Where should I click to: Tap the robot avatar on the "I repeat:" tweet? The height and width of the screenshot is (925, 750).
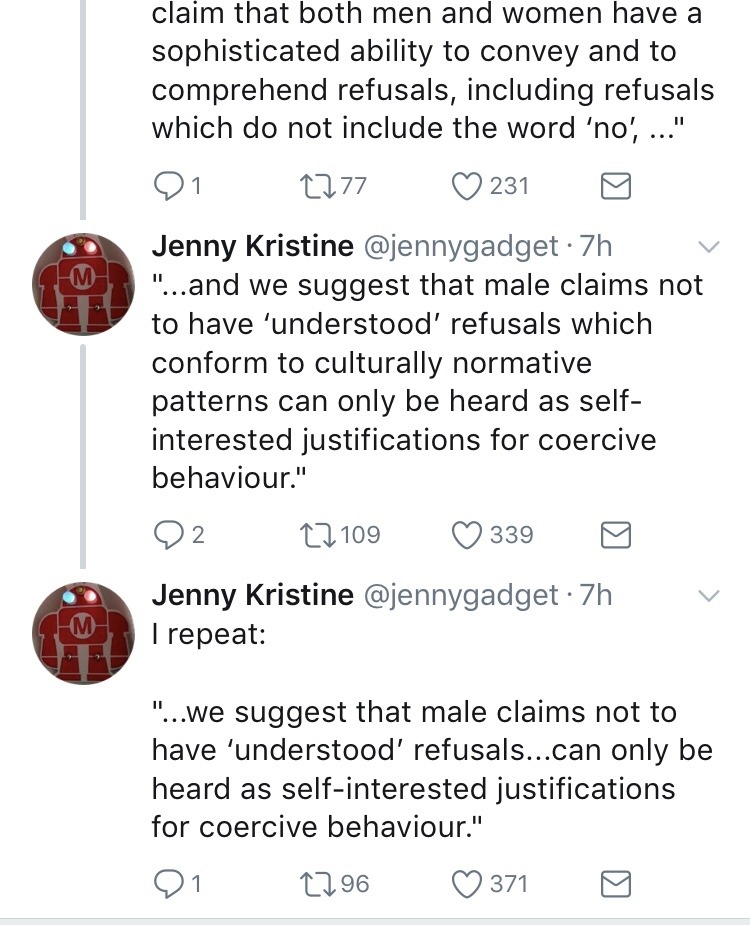84,634
